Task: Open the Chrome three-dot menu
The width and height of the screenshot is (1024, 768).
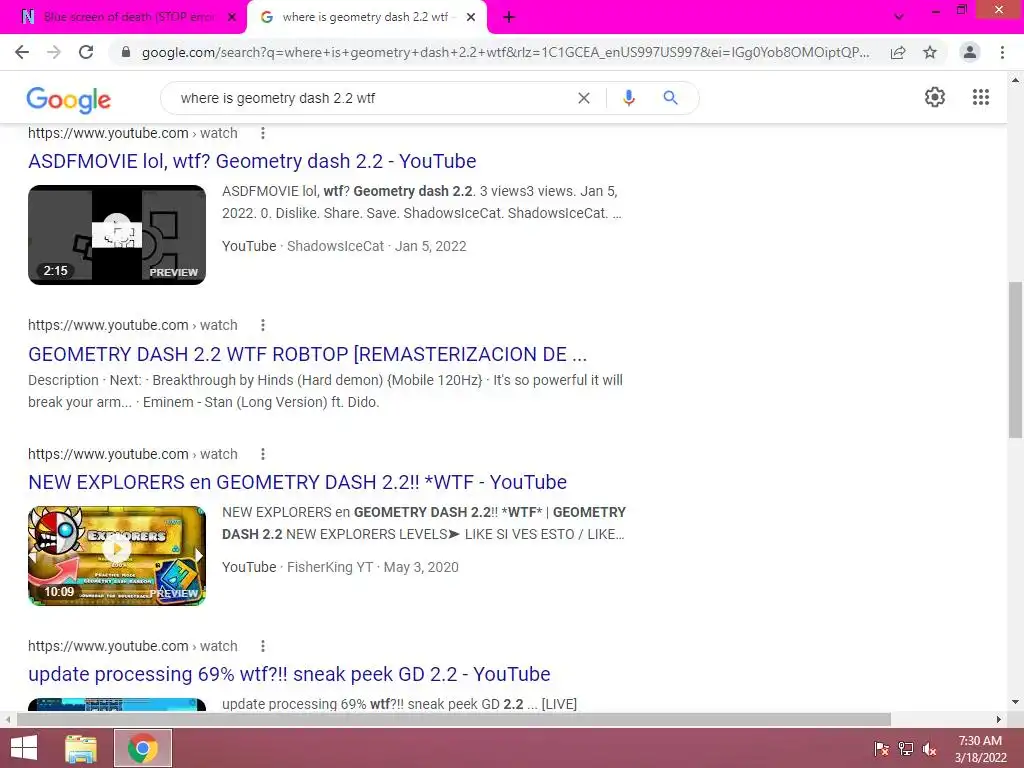Action: 1002,52
